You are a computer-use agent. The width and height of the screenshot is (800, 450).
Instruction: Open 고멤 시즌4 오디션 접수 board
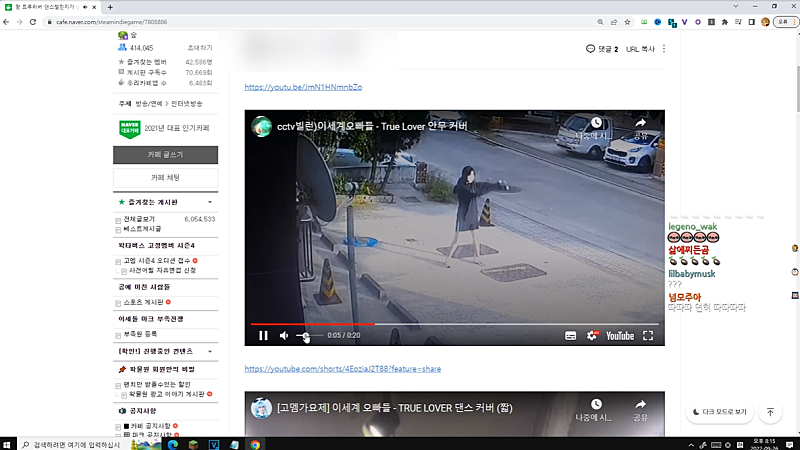coord(157,261)
